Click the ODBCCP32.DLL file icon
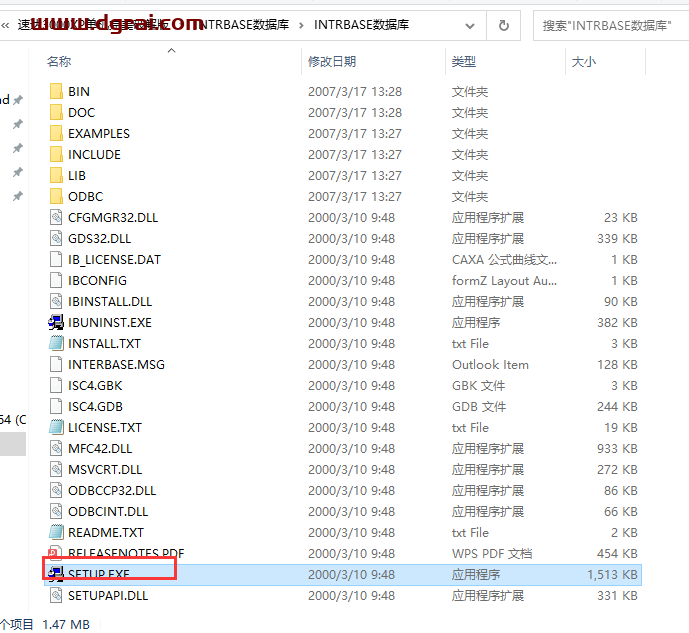 click(x=56, y=491)
